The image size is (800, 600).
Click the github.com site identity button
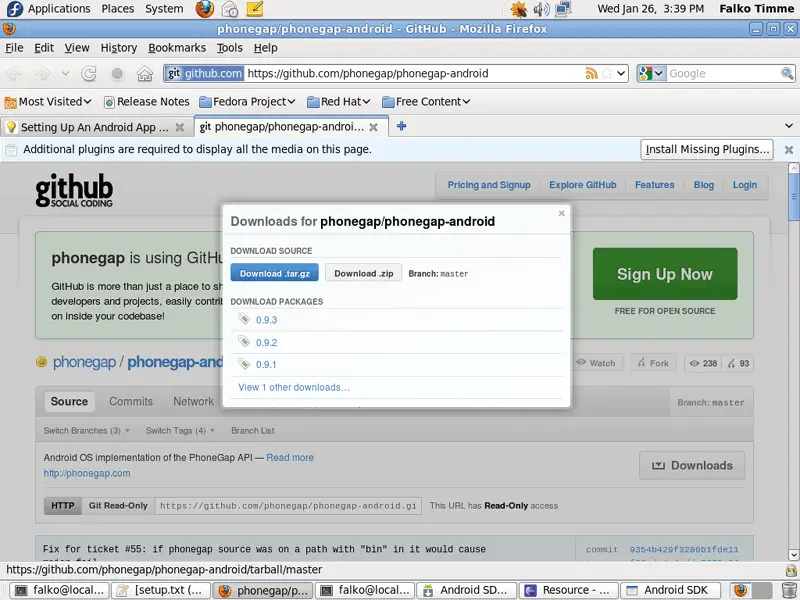click(205, 73)
